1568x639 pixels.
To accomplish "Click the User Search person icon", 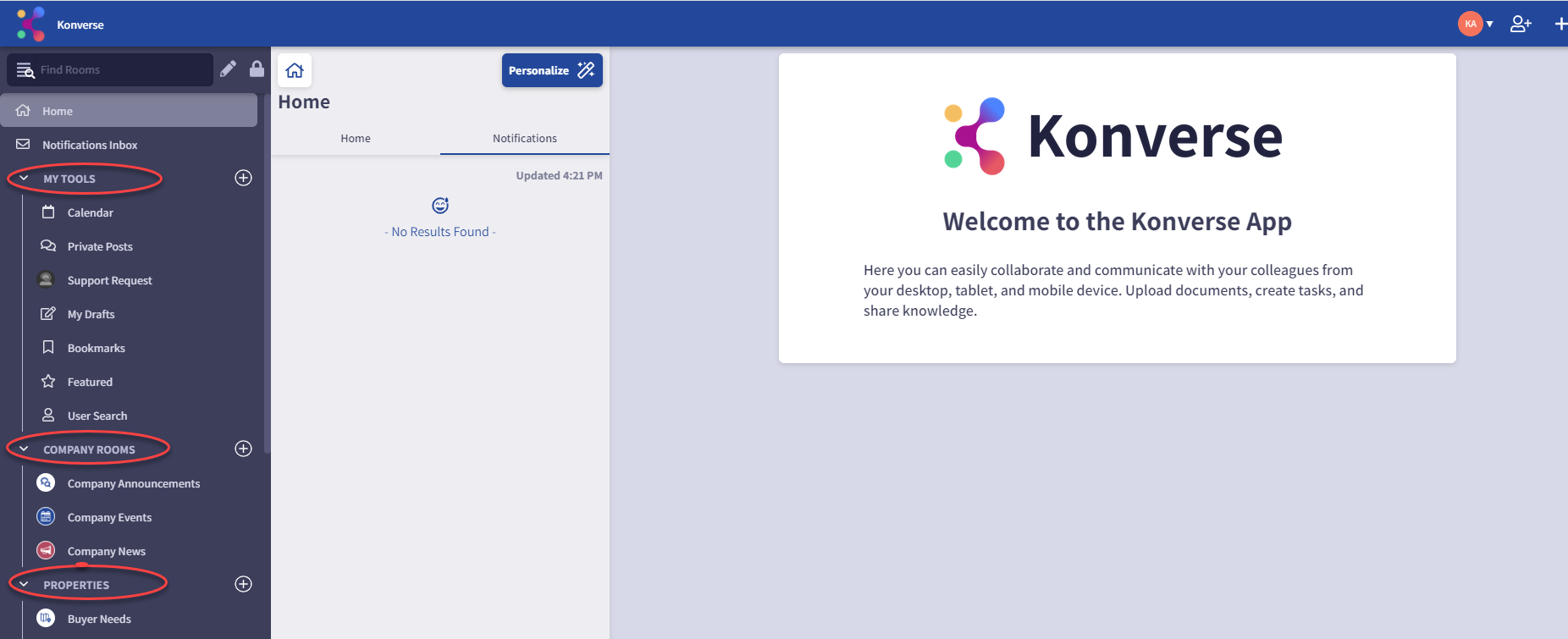I will pyautogui.click(x=48, y=415).
